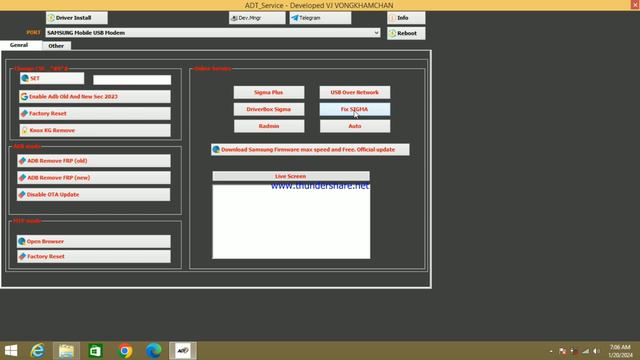Click the eraser icon on ADB Remove FRP (new)
Image resolution: width=640 pixels, height=360 pixels.
(22, 178)
